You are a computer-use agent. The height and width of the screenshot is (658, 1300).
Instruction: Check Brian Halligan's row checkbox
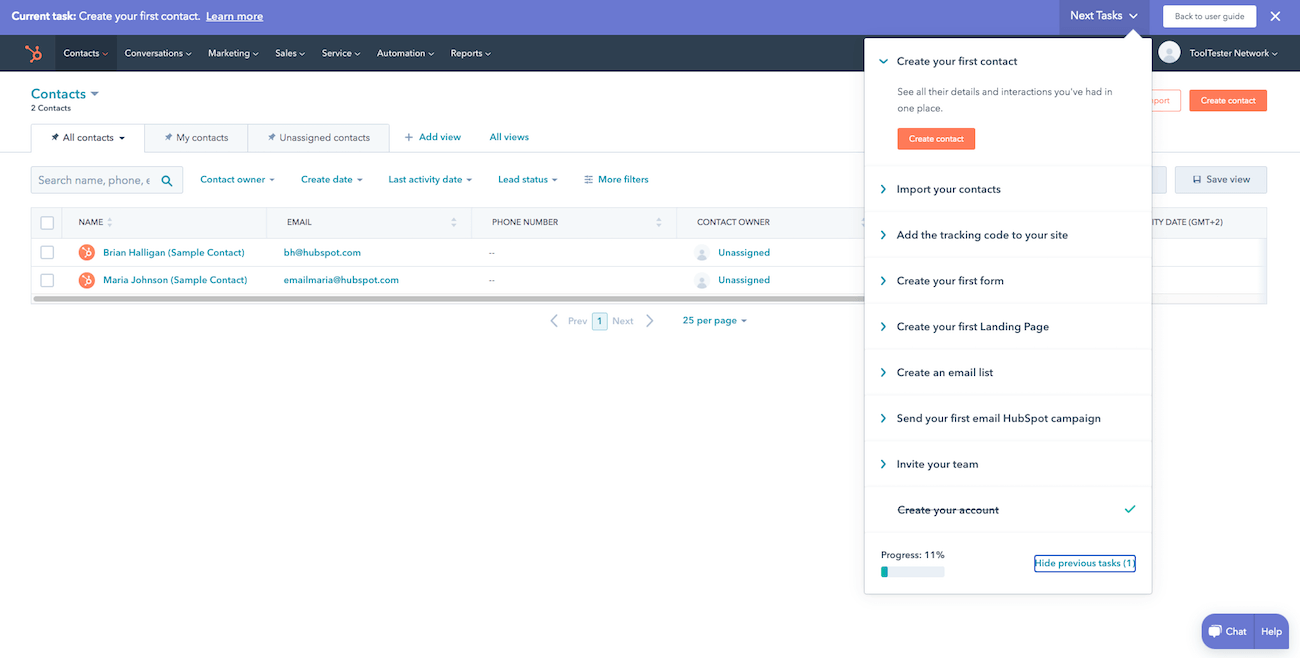[47, 253]
